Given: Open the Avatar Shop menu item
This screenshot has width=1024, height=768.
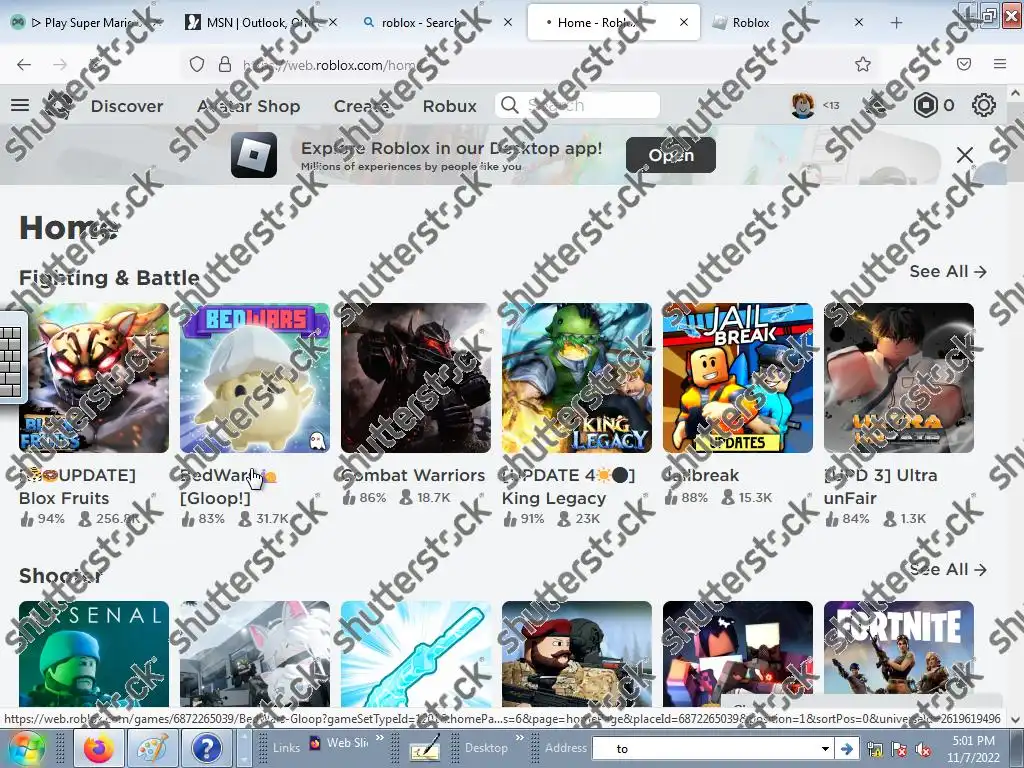Looking at the screenshot, I should pyautogui.click(x=249, y=106).
